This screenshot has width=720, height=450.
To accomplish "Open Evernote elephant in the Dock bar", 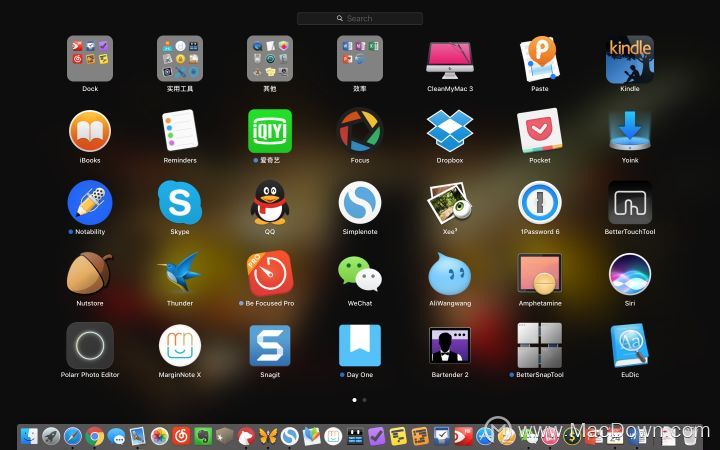I will pyautogui.click(x=203, y=436).
